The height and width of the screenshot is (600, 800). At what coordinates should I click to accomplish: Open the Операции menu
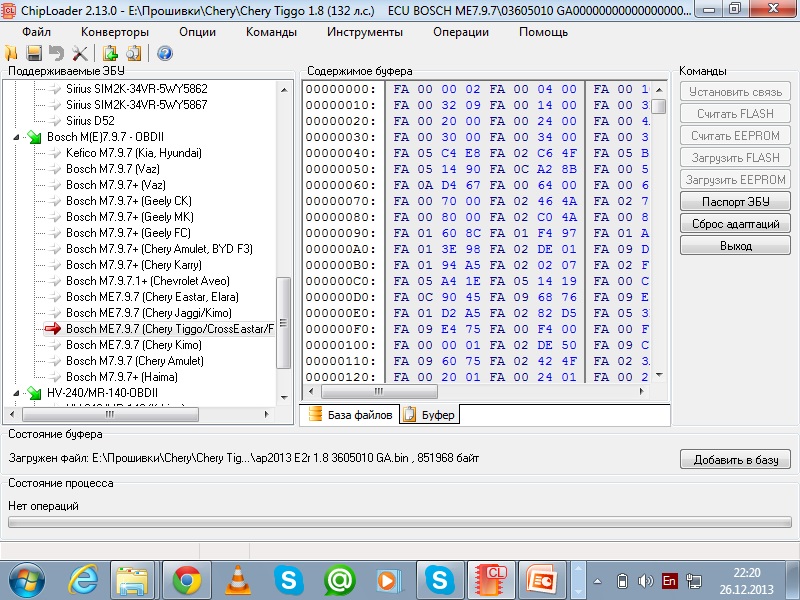coord(461,32)
